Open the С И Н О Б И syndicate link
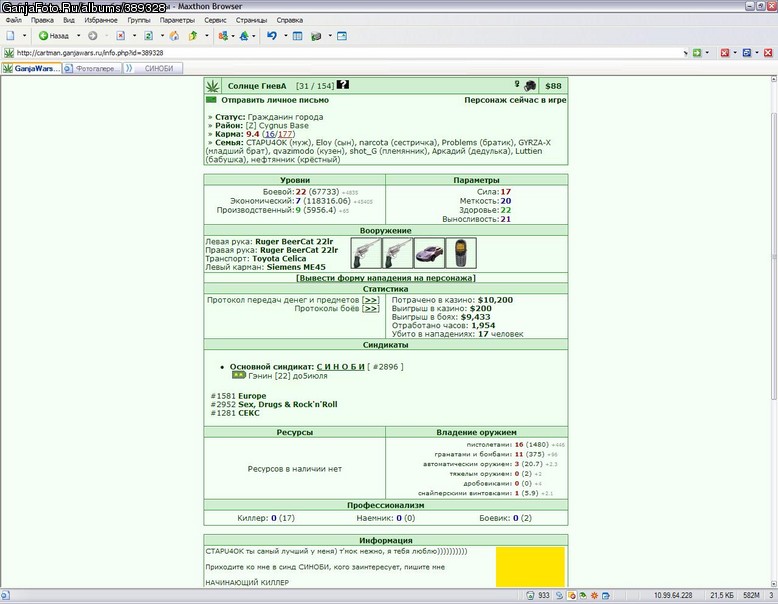The width and height of the screenshot is (778, 604). 340,367
